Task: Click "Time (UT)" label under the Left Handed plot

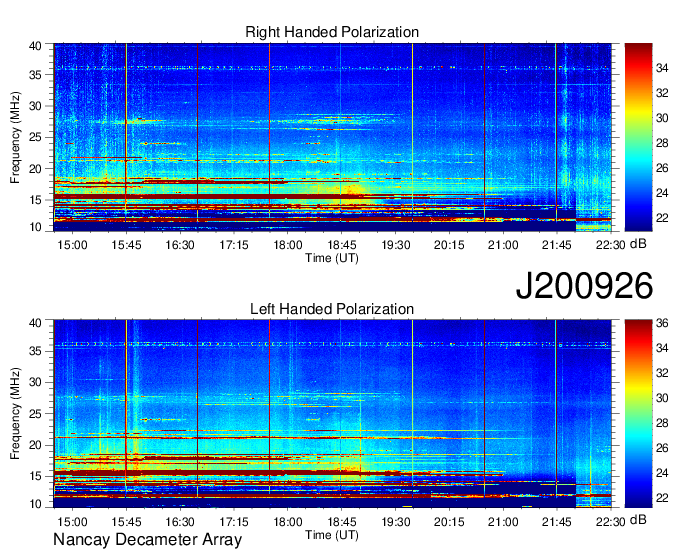Action: 332,535
